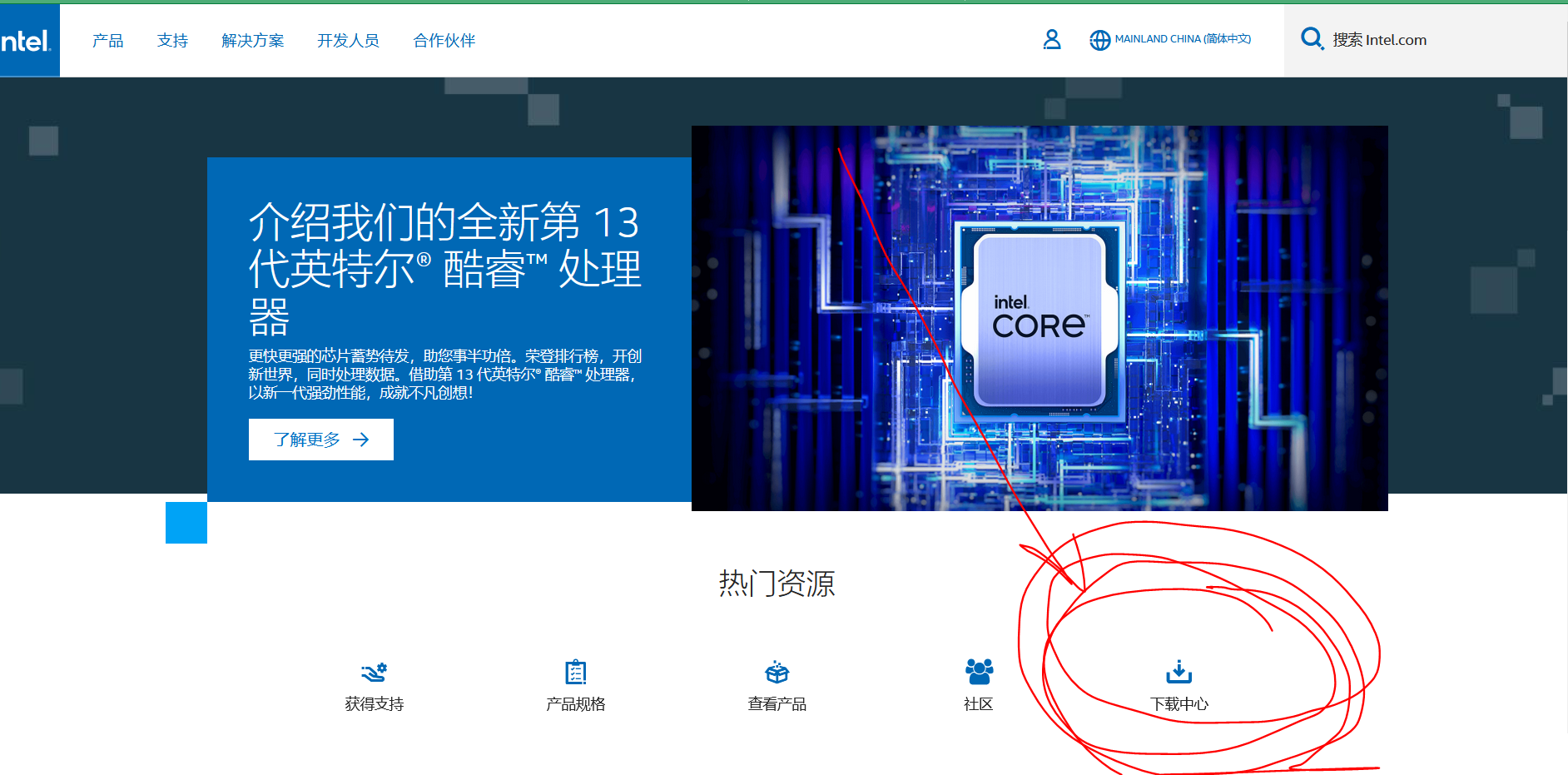Viewport: 1568px width, 775px height.
Task: Click the globe region icon
Action: pos(1099,40)
